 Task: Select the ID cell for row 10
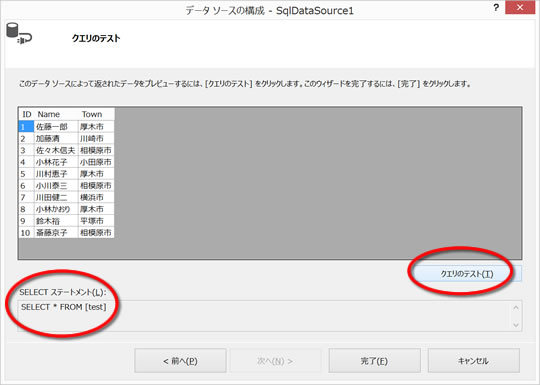click(x=27, y=232)
